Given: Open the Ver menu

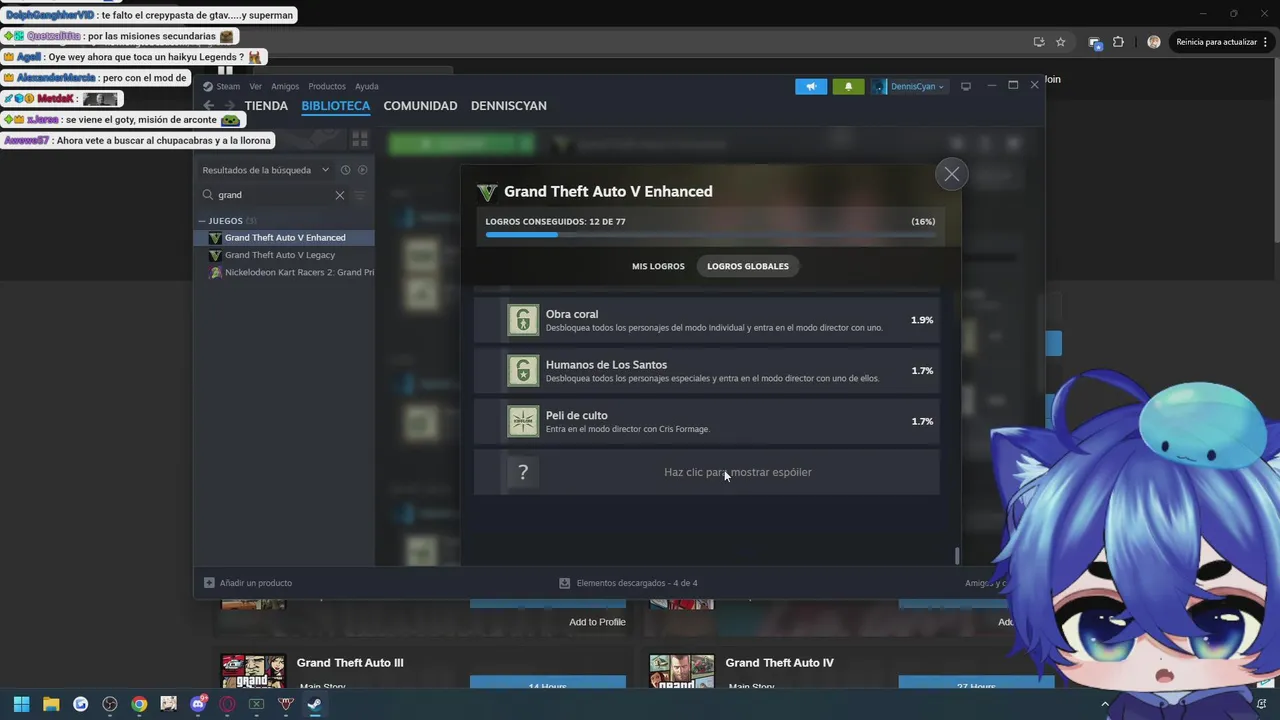Looking at the screenshot, I should (255, 86).
